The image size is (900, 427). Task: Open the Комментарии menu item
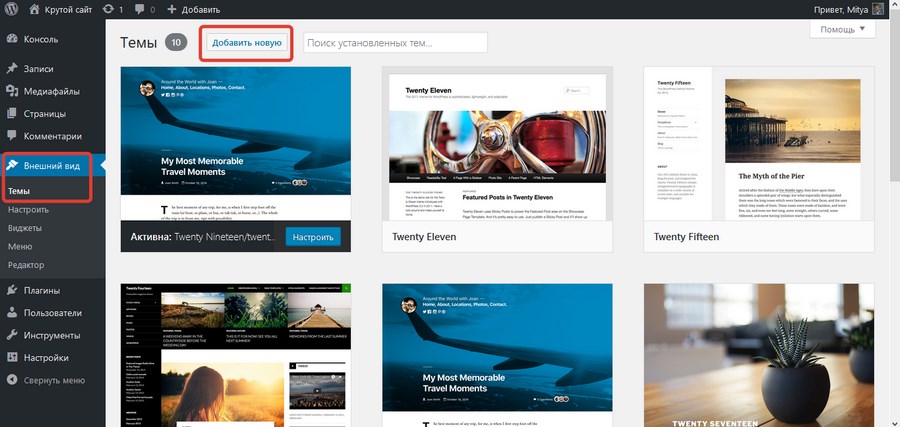click(x=53, y=136)
